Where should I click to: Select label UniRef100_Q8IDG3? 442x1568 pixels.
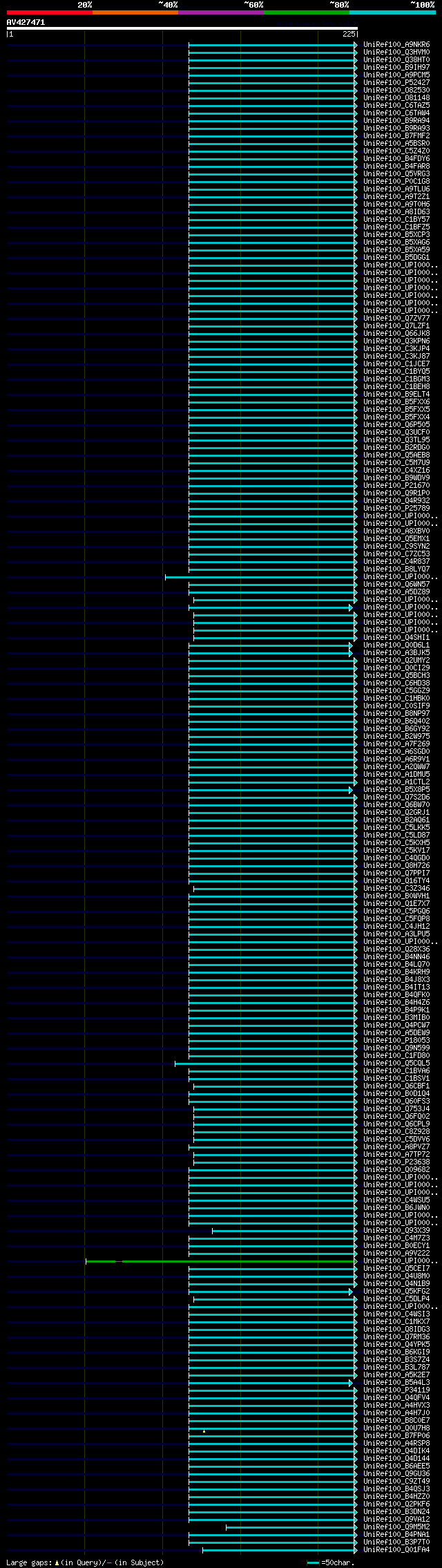396,1330
